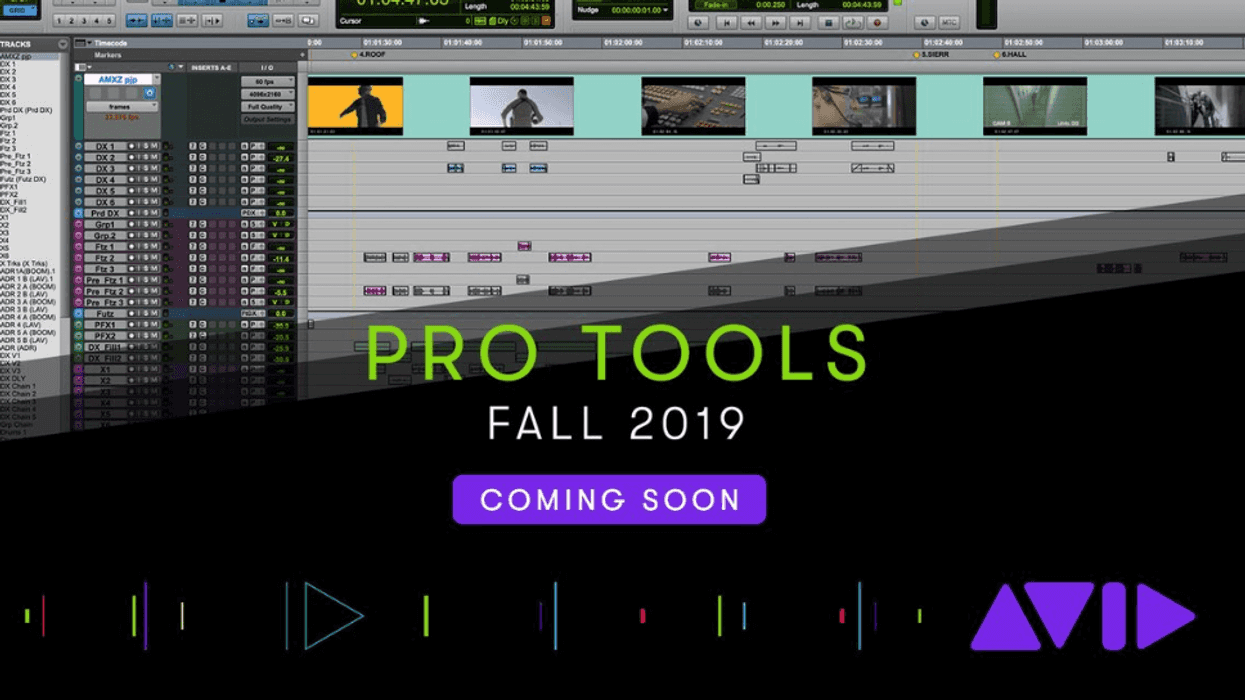Click the Prd DX track blue color circle
Screen dimensions: 1245x700
click(x=79, y=213)
